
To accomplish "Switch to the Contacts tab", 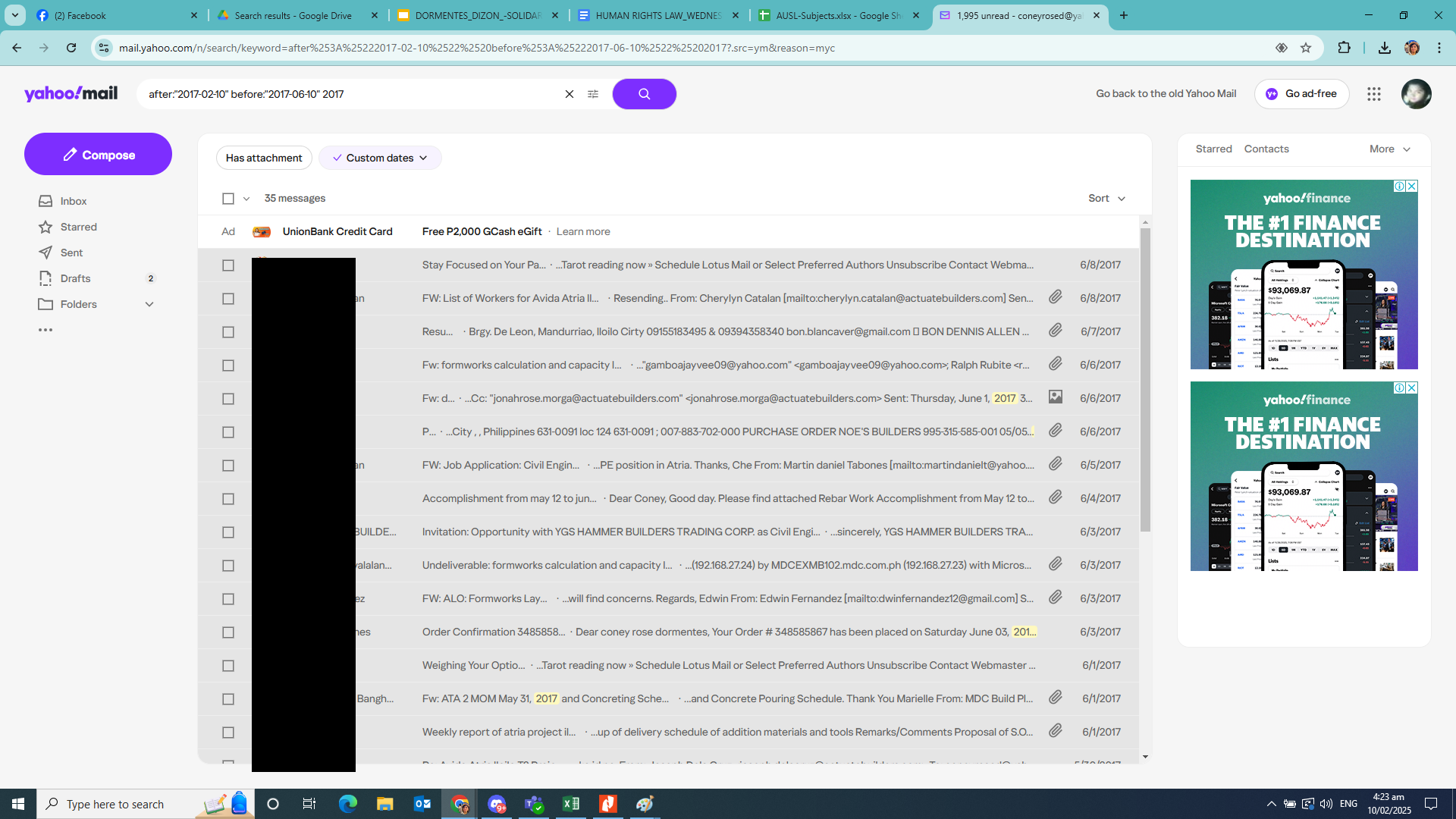I will [x=1266, y=149].
